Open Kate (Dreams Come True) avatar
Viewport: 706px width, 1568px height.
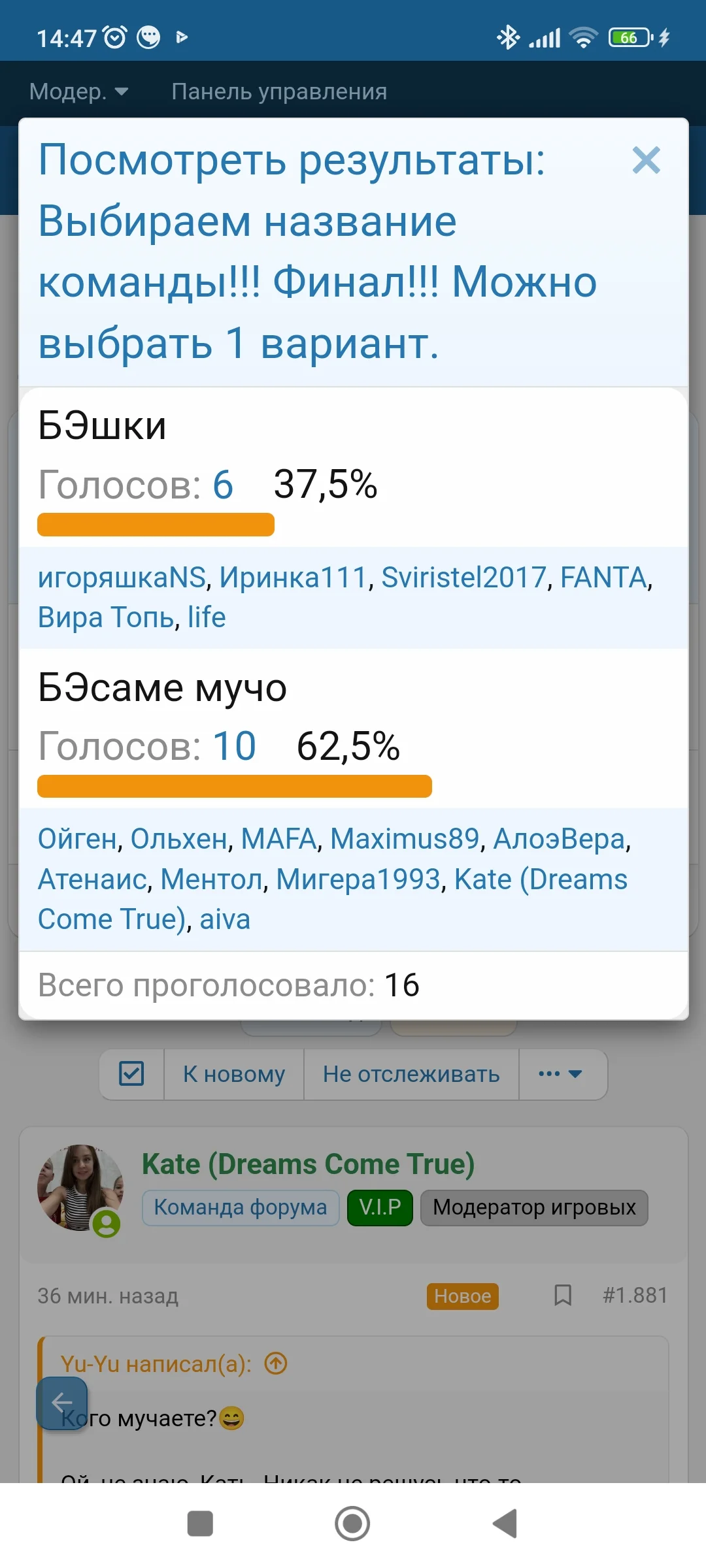click(x=80, y=1188)
